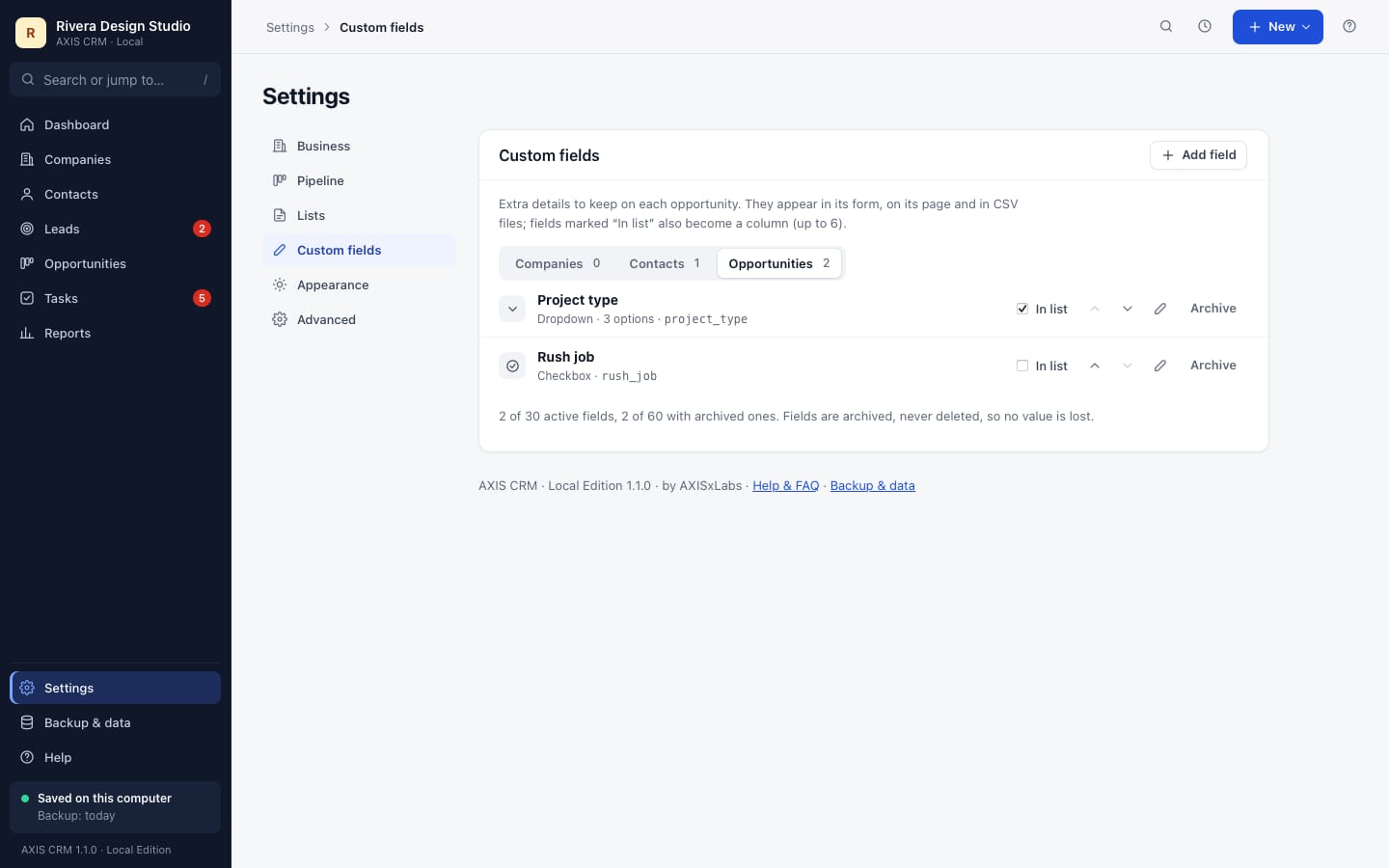Image resolution: width=1389 pixels, height=868 pixels.
Task: Select the Opportunities fields tab
Action: click(779, 263)
